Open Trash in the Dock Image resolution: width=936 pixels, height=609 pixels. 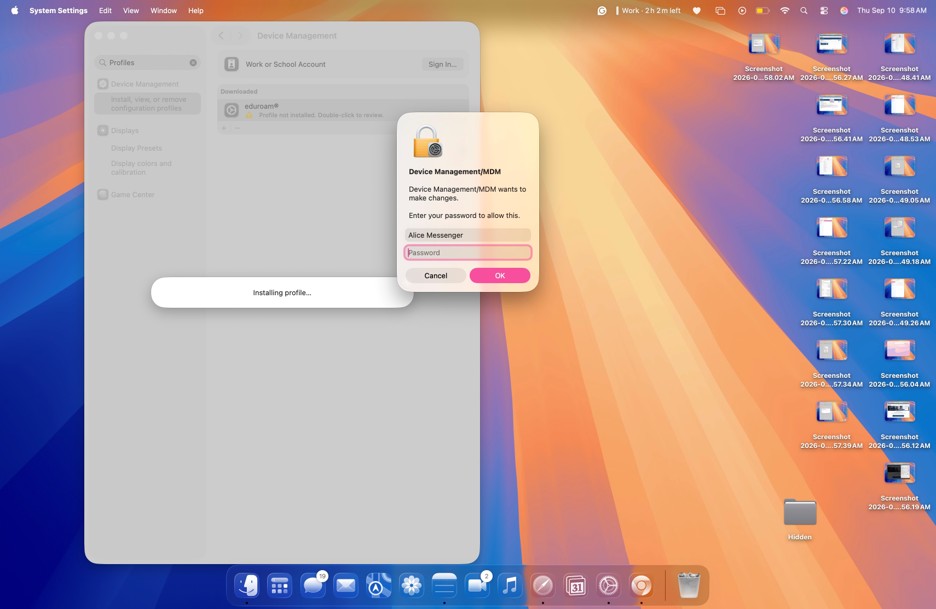(688, 585)
